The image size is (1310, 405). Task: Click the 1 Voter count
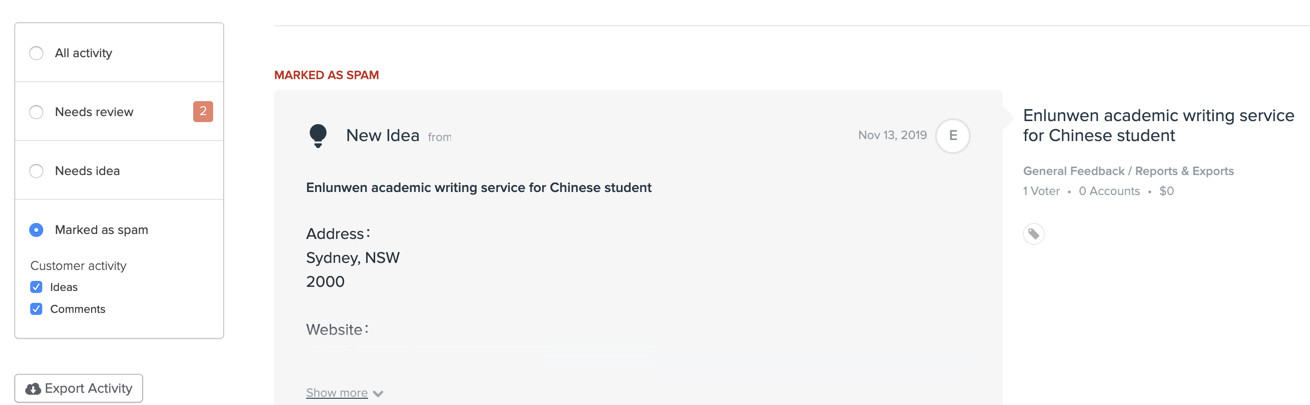click(x=1041, y=191)
